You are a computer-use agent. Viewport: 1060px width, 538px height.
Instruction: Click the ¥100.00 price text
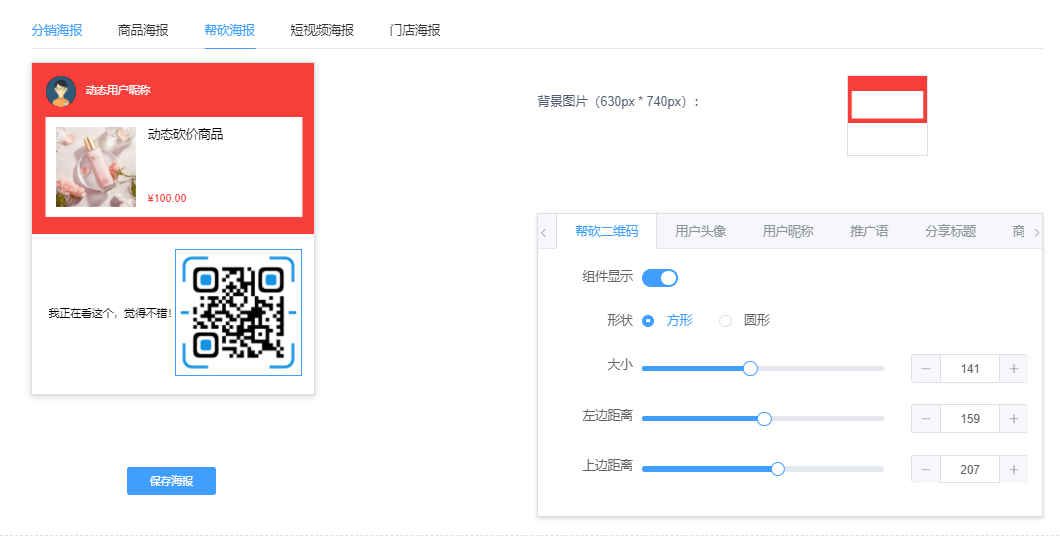[167, 198]
